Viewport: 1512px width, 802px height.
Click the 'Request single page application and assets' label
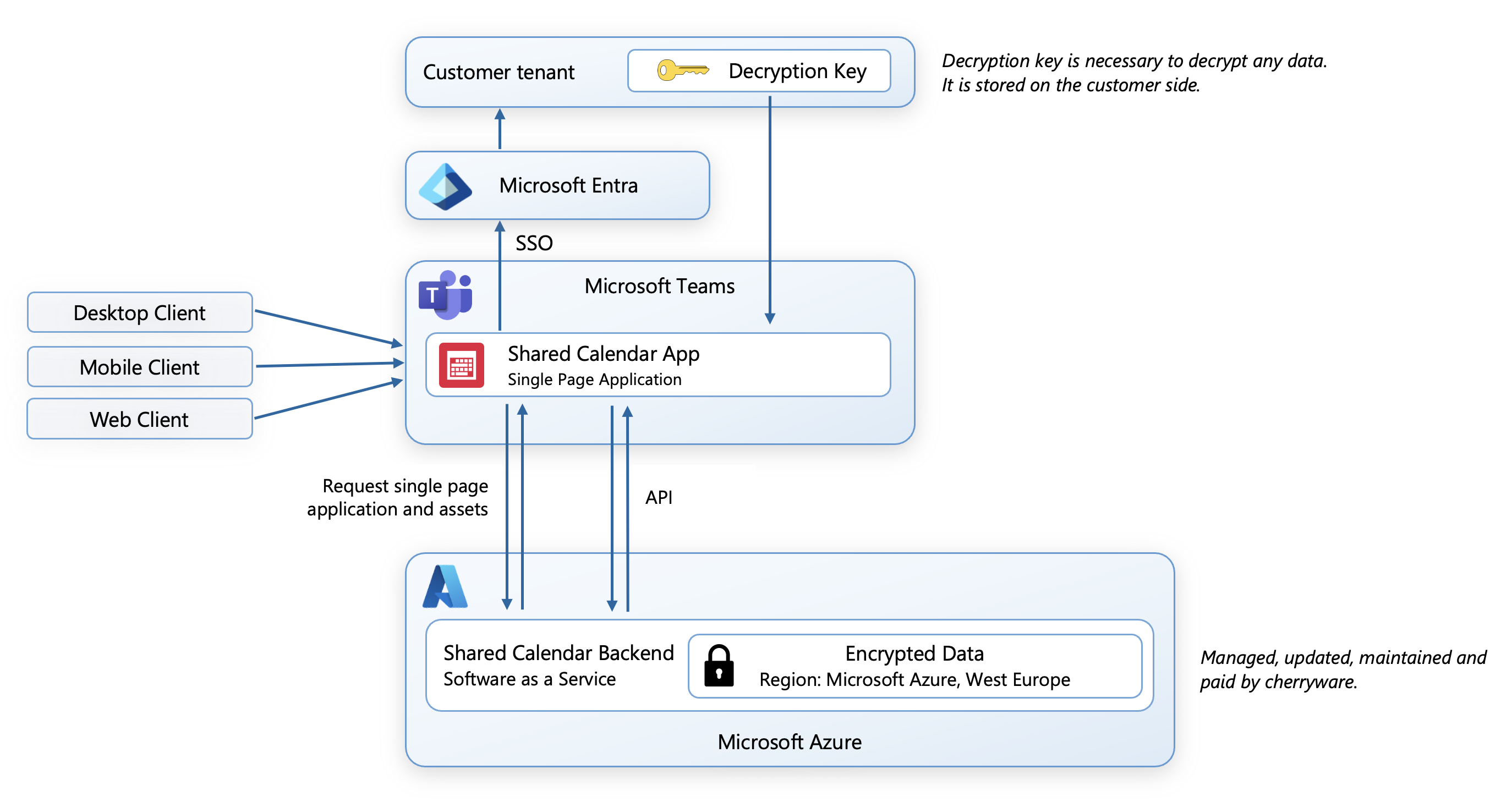coord(397,497)
